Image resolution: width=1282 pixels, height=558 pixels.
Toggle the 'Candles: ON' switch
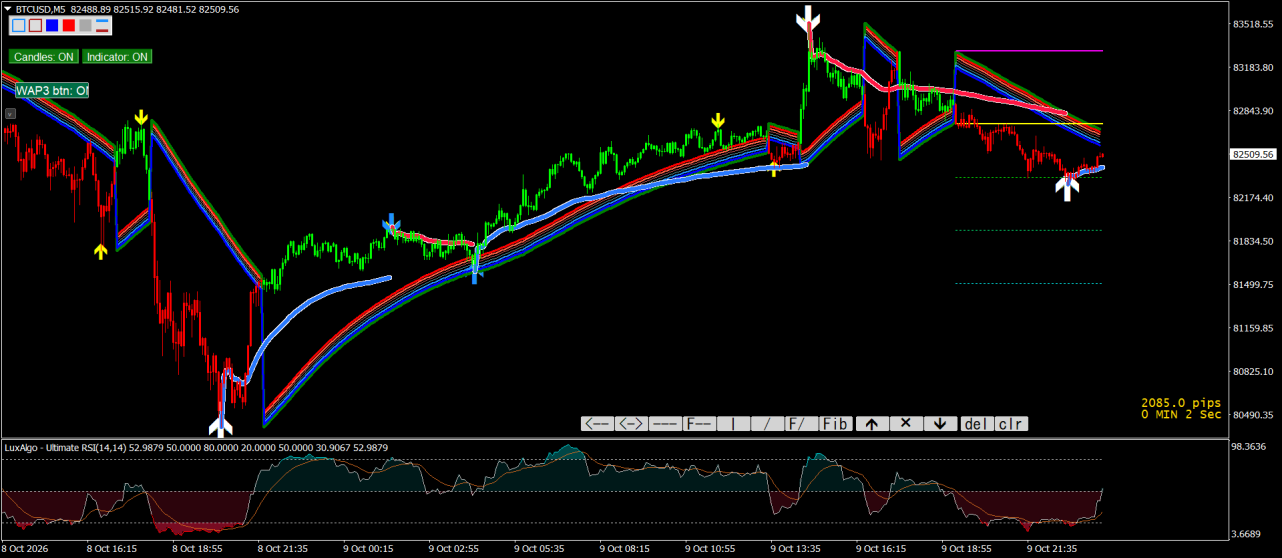pyautogui.click(x=44, y=57)
